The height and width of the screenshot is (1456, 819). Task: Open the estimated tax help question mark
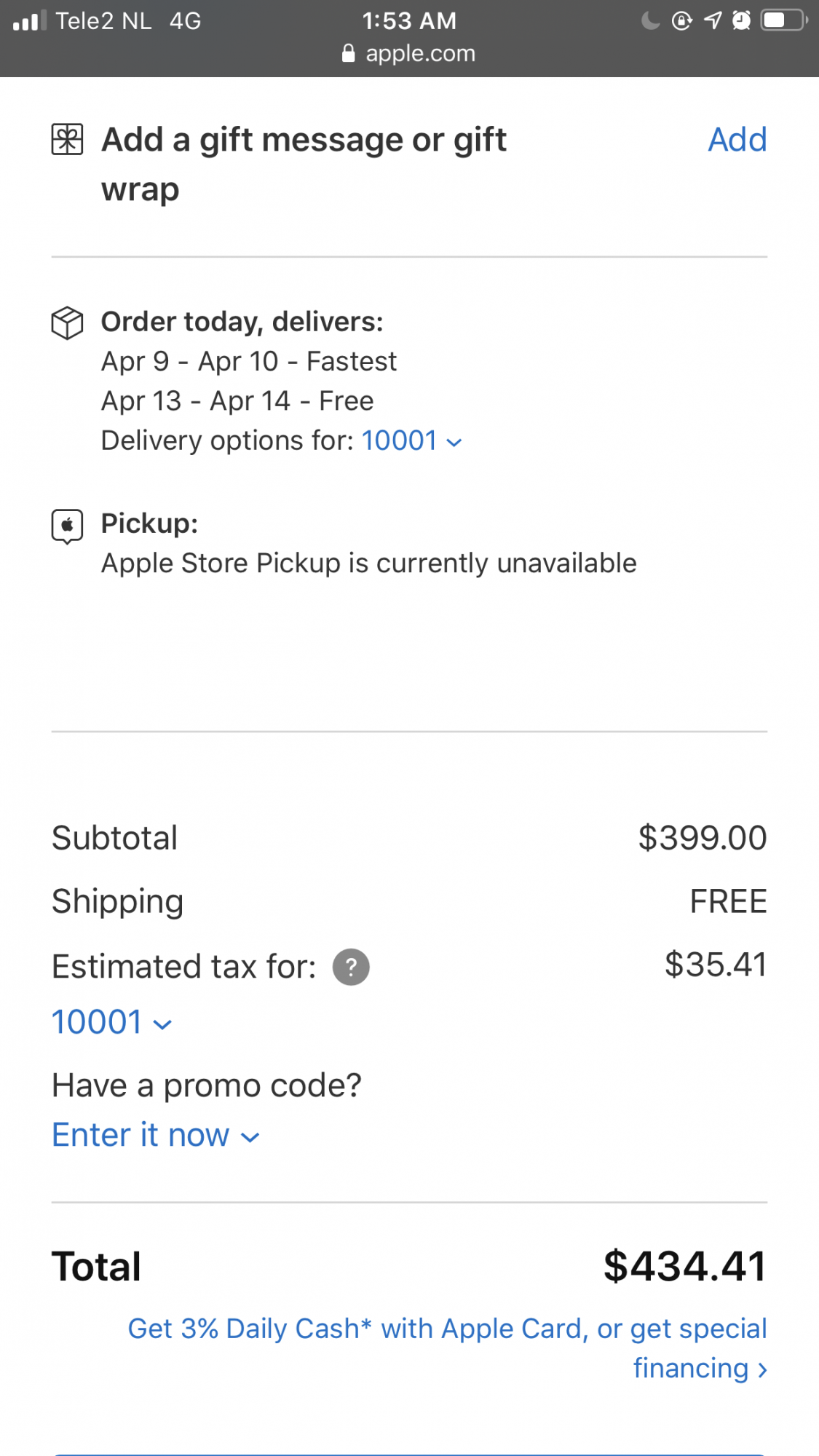[x=351, y=967]
